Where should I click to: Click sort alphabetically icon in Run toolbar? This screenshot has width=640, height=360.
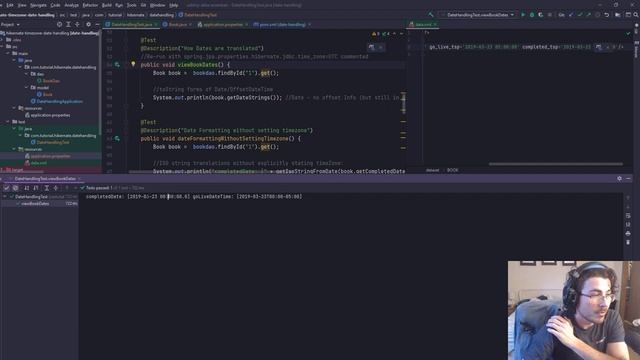pyautogui.click(x=27, y=188)
